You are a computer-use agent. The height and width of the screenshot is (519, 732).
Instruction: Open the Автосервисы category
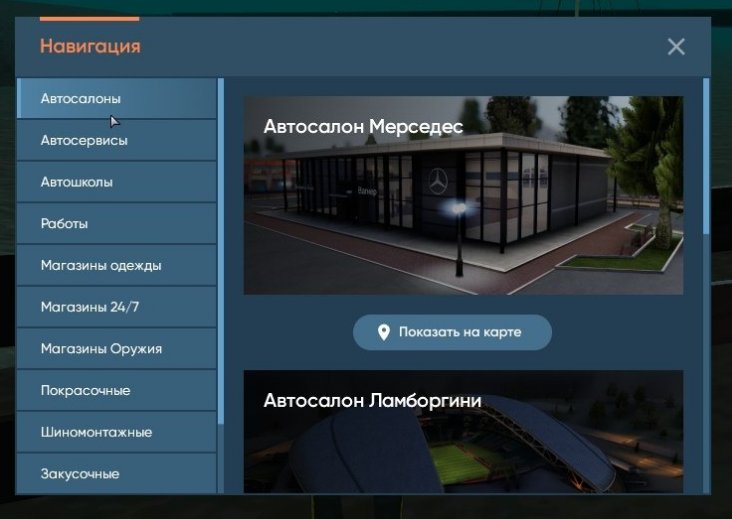[117, 140]
